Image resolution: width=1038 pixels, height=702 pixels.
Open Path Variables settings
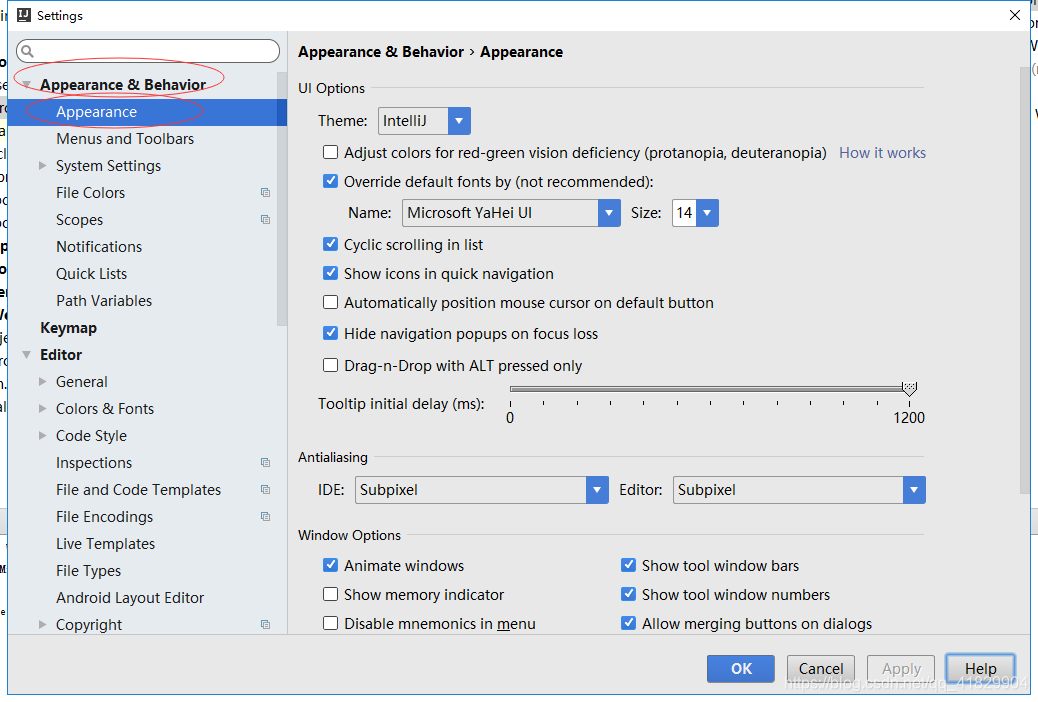pyautogui.click(x=104, y=301)
